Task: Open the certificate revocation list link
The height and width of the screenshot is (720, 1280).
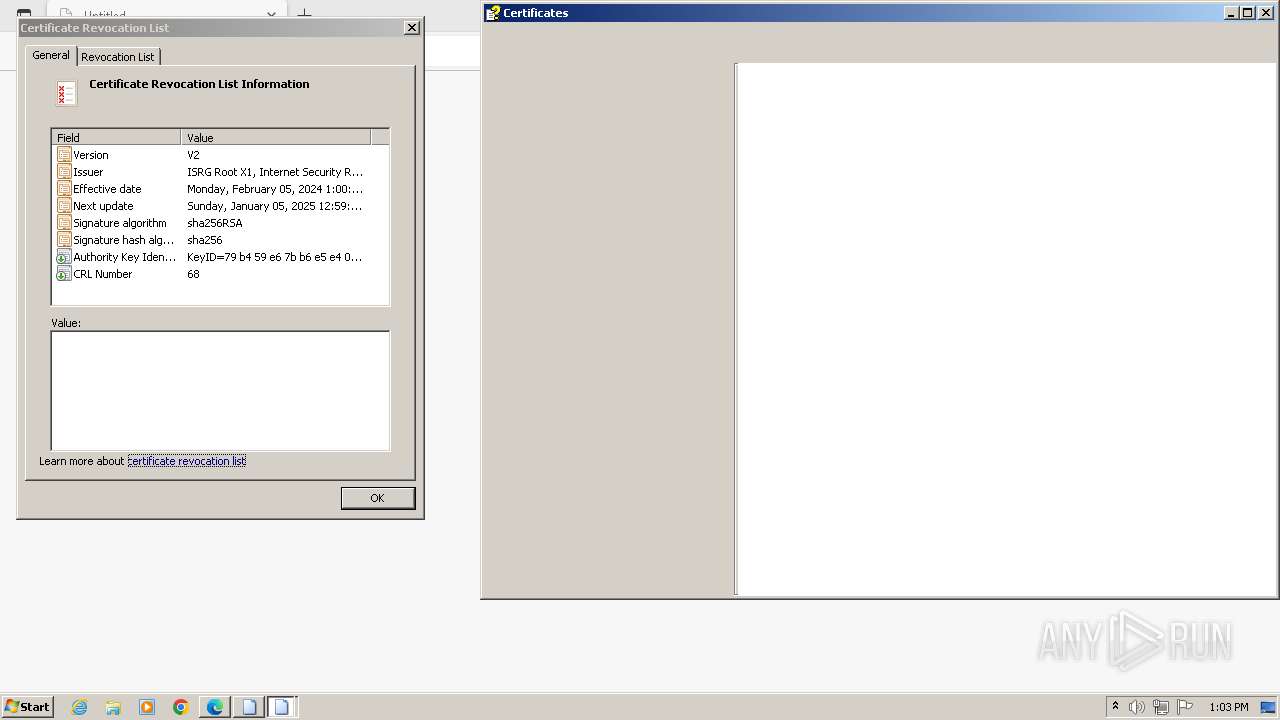Action: pyautogui.click(x=187, y=461)
